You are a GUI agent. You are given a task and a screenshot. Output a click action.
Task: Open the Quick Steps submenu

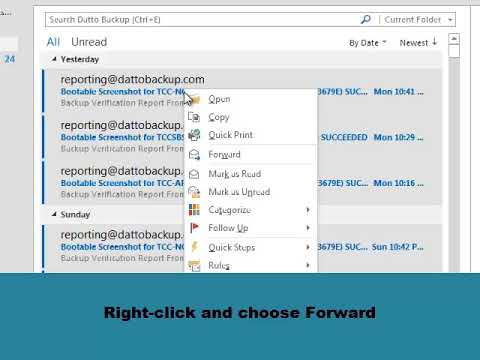(x=251, y=247)
